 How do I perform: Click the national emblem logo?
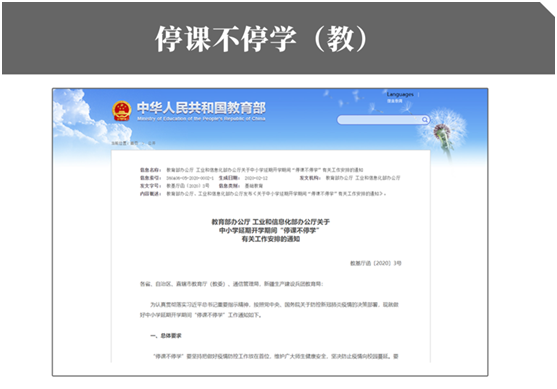121,111
